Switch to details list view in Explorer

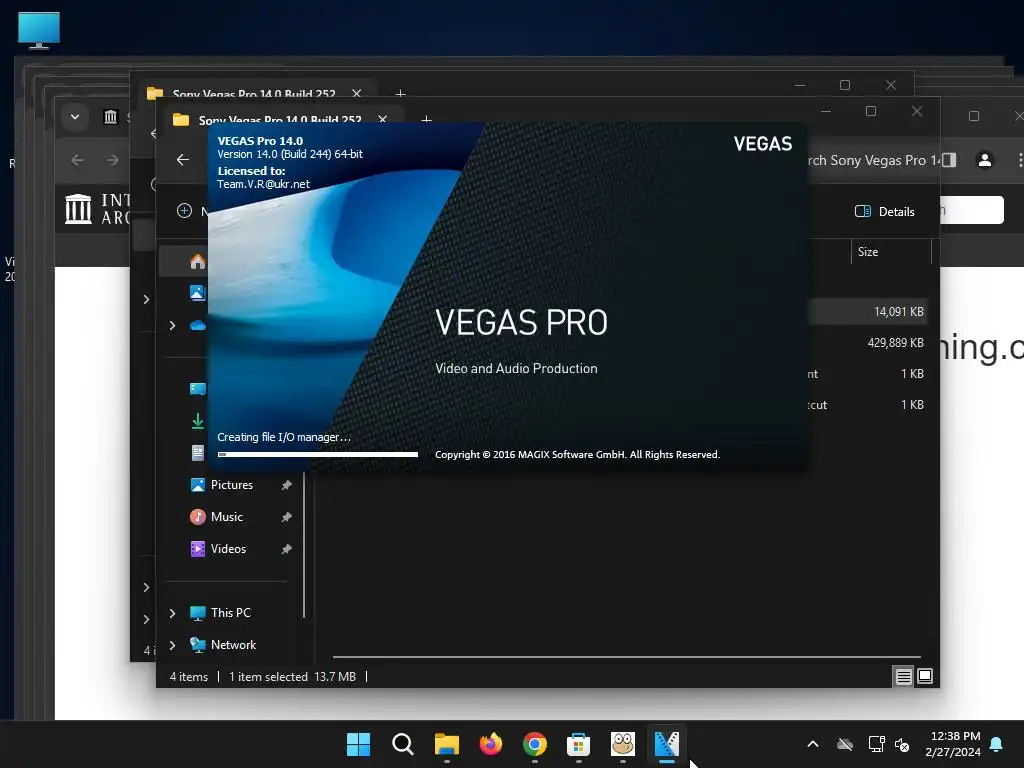[x=903, y=677]
